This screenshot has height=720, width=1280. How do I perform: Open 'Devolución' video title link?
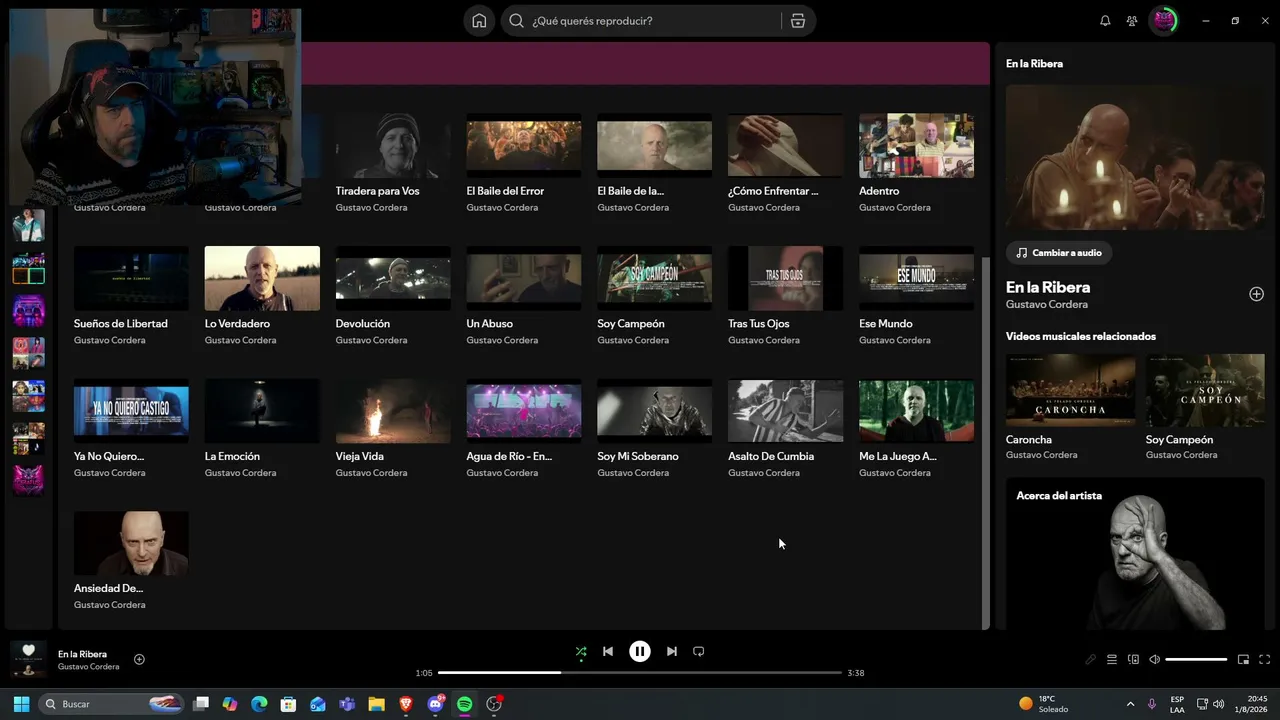point(363,324)
